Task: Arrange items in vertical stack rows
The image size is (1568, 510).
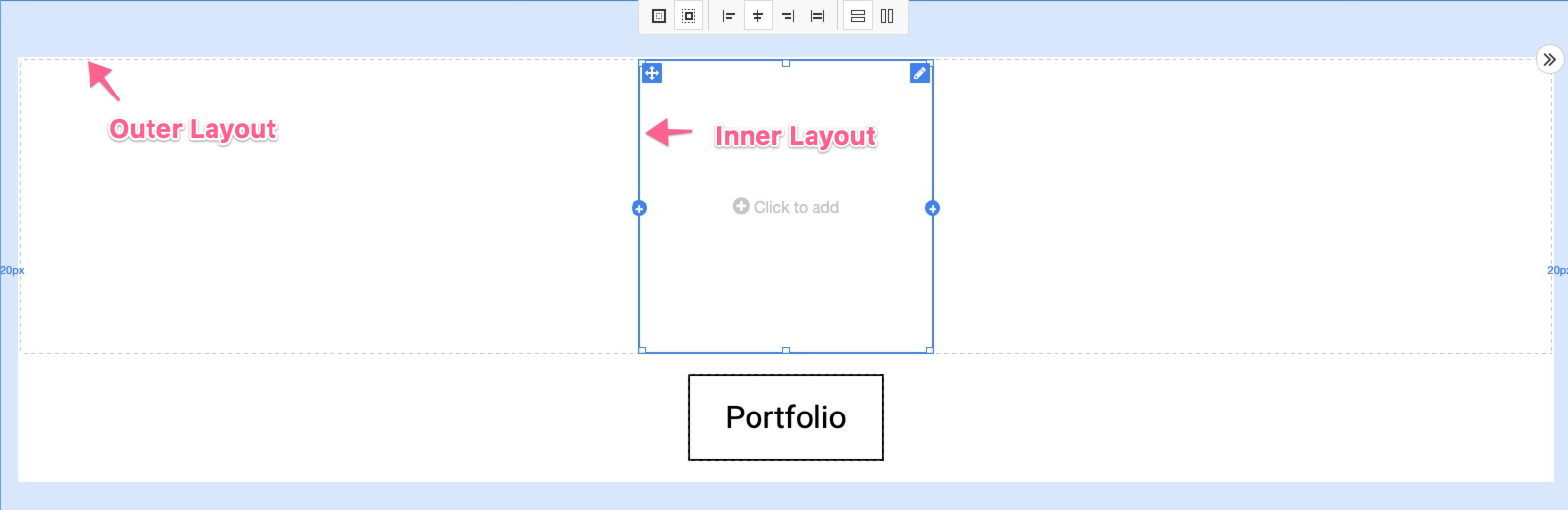Action: click(858, 16)
